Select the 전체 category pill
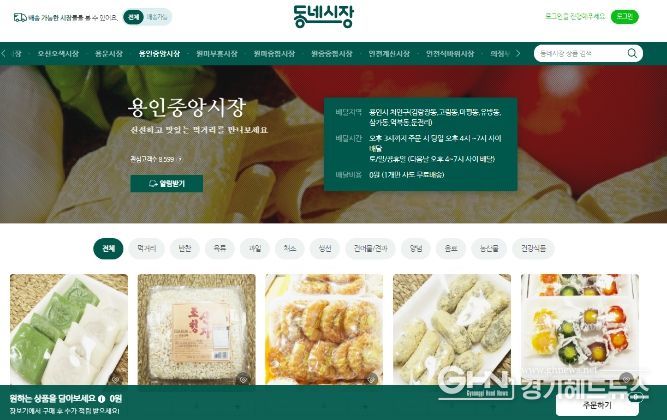The image size is (667, 420). 108,248
